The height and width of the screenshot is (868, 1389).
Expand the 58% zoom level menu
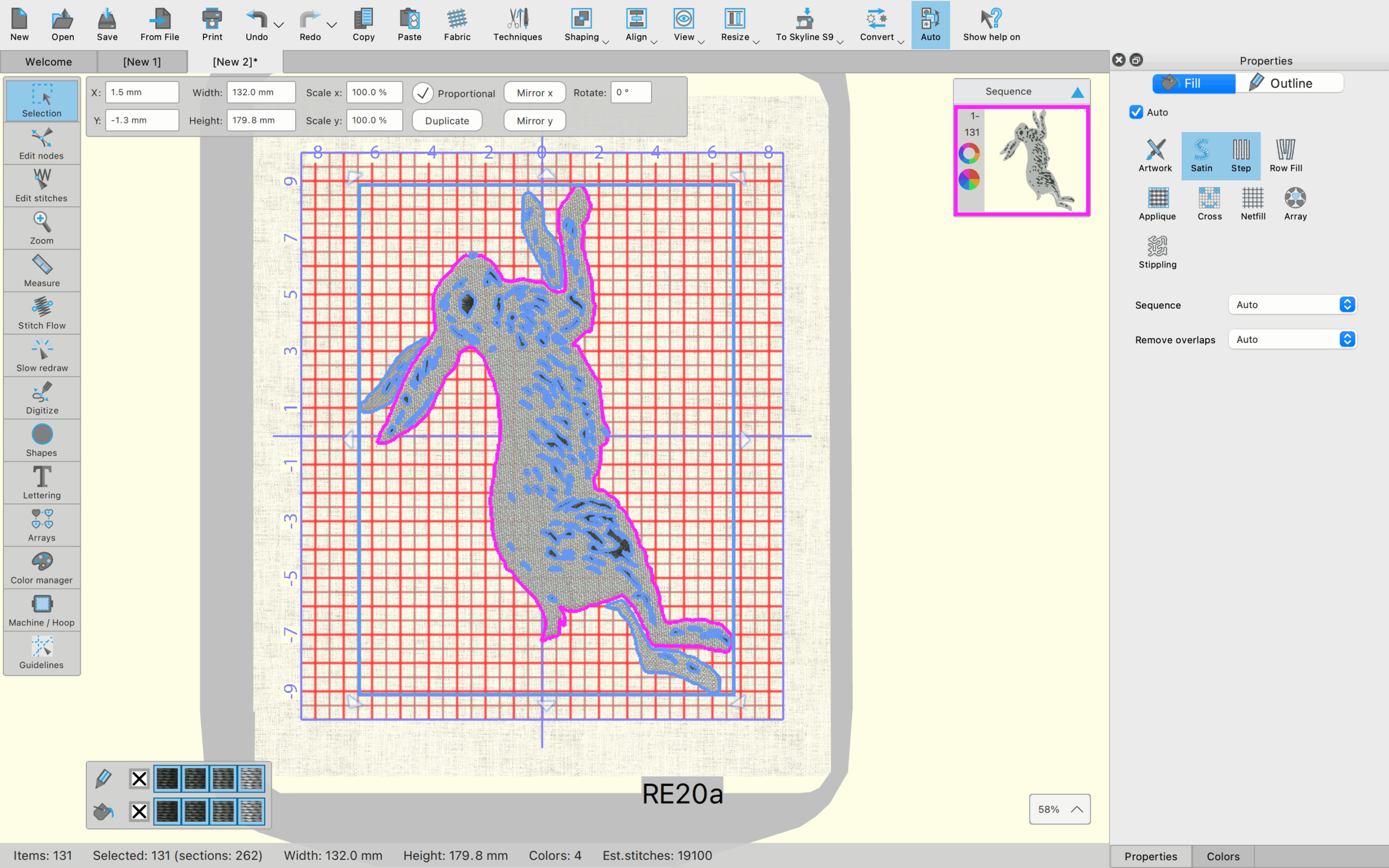click(x=1059, y=809)
